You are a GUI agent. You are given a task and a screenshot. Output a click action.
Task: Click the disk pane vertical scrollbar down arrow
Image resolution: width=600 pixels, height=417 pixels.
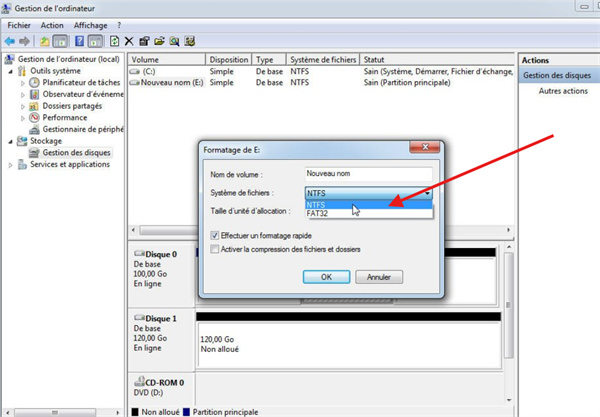click(509, 400)
